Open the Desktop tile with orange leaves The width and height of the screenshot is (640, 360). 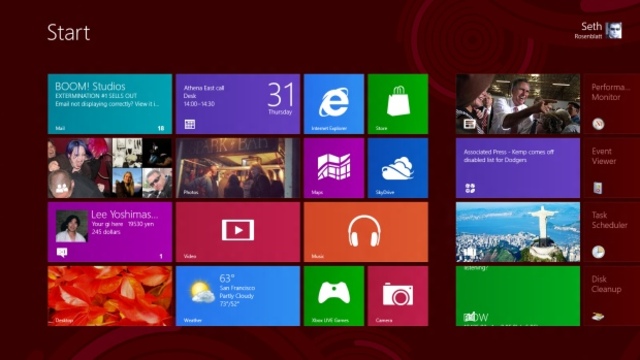pyautogui.click(x=110, y=296)
